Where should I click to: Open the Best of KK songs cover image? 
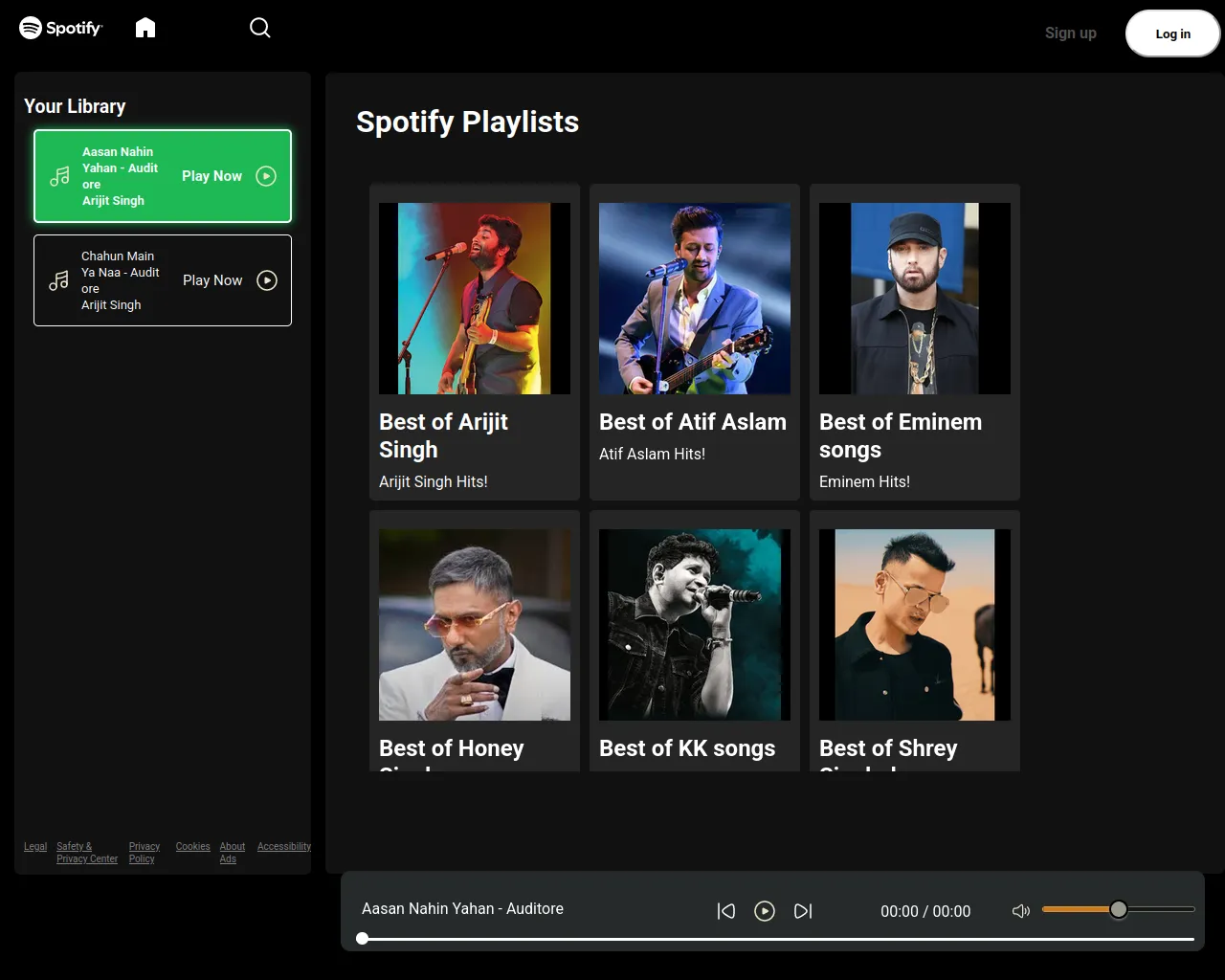coord(695,625)
